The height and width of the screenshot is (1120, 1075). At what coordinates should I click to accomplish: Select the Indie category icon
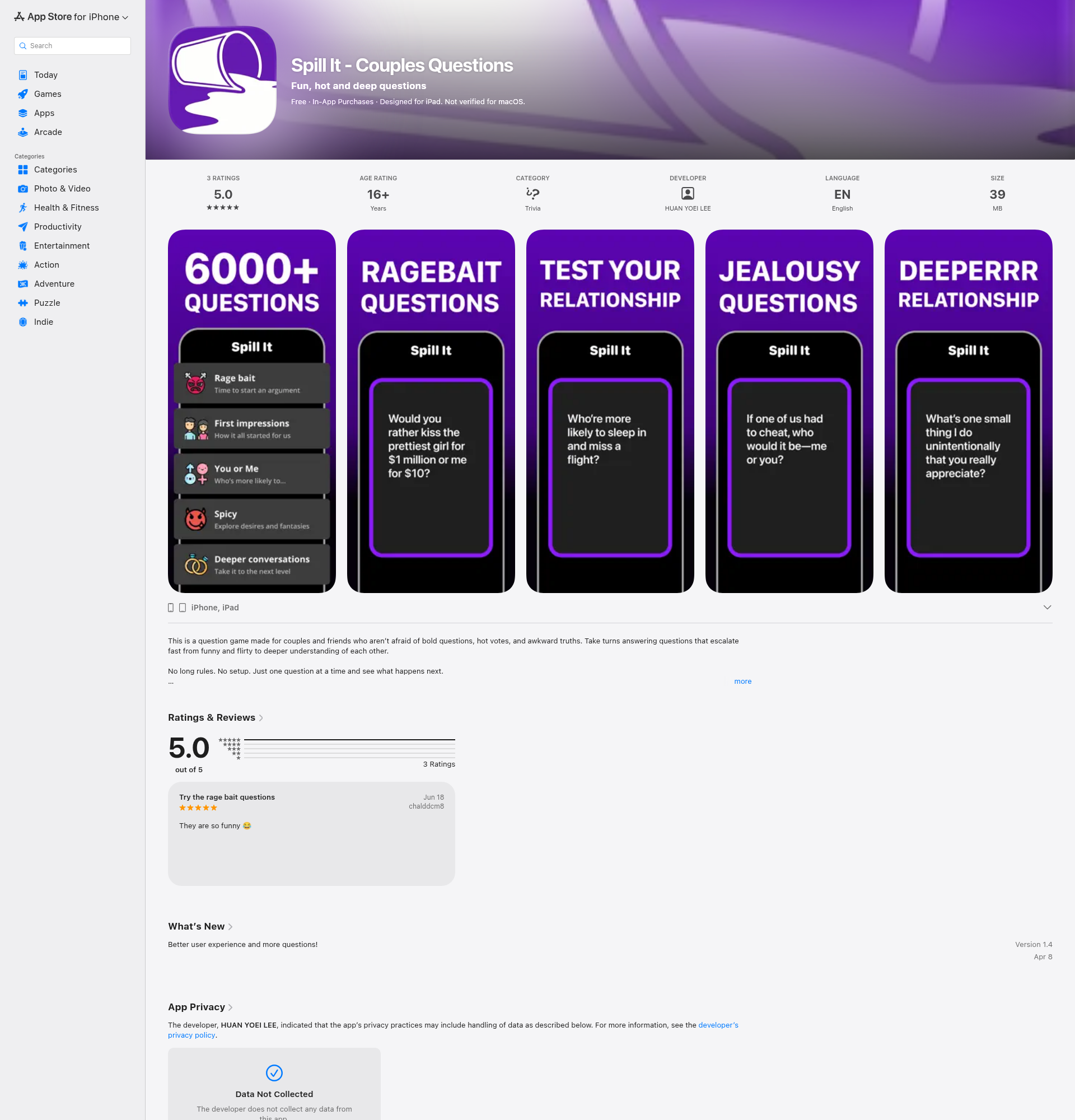pos(23,321)
